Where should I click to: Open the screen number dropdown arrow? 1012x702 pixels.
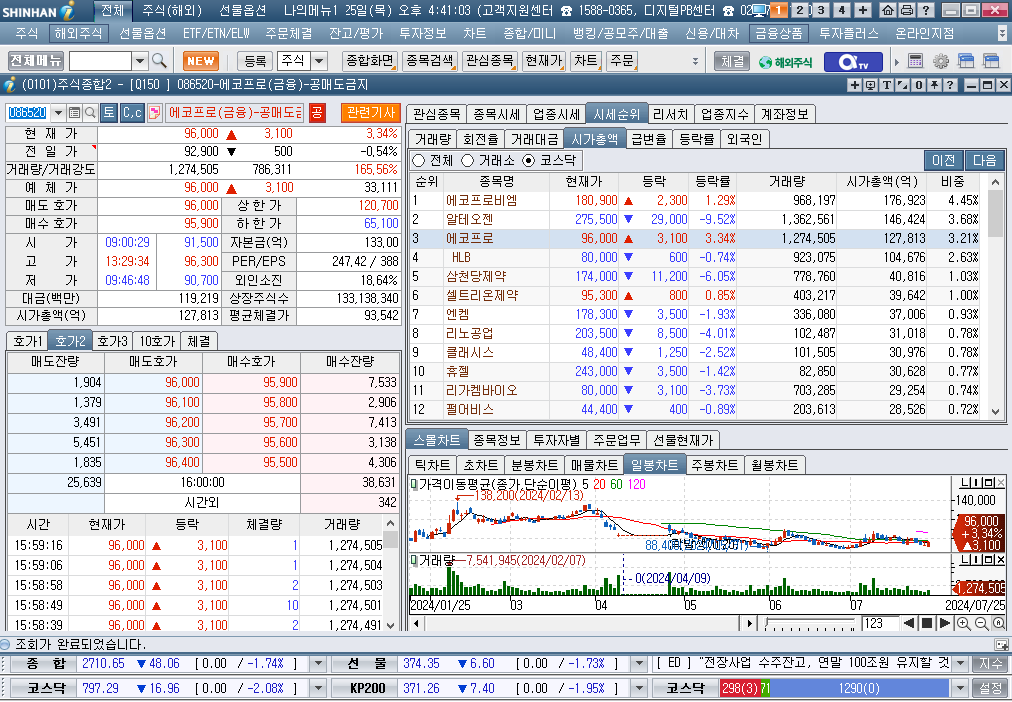click(x=140, y=61)
